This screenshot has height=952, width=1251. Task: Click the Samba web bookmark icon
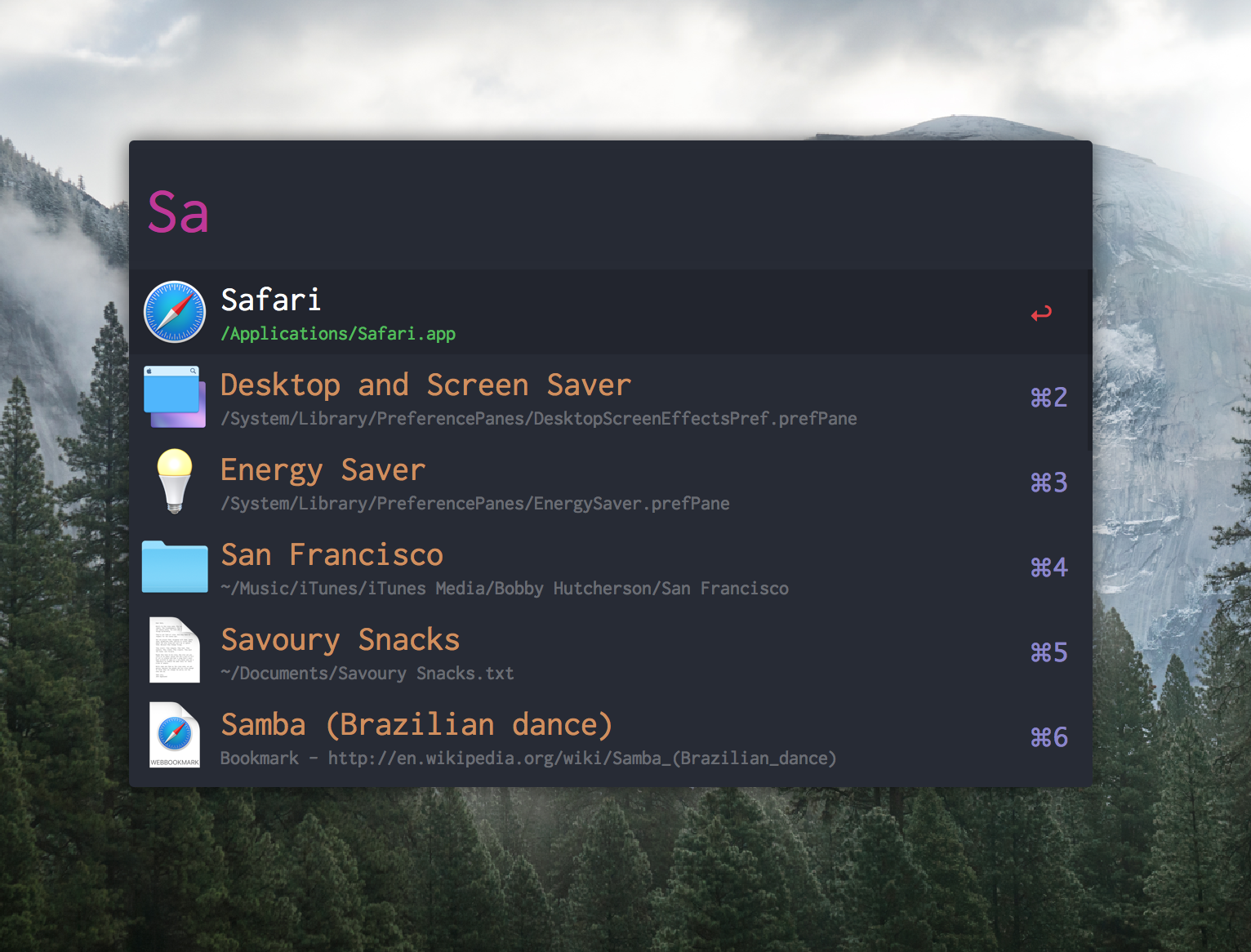(x=175, y=736)
